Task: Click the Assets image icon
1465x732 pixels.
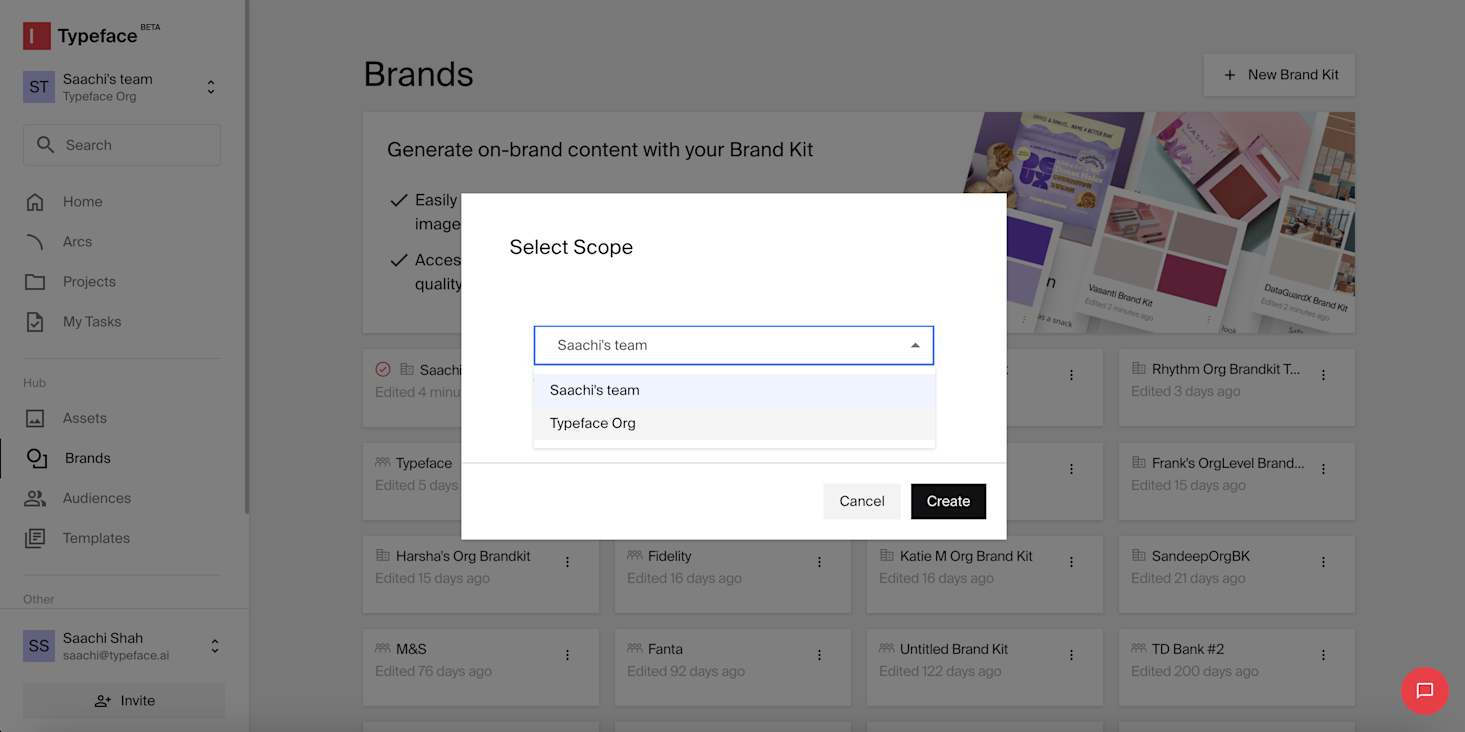Action: click(35, 418)
